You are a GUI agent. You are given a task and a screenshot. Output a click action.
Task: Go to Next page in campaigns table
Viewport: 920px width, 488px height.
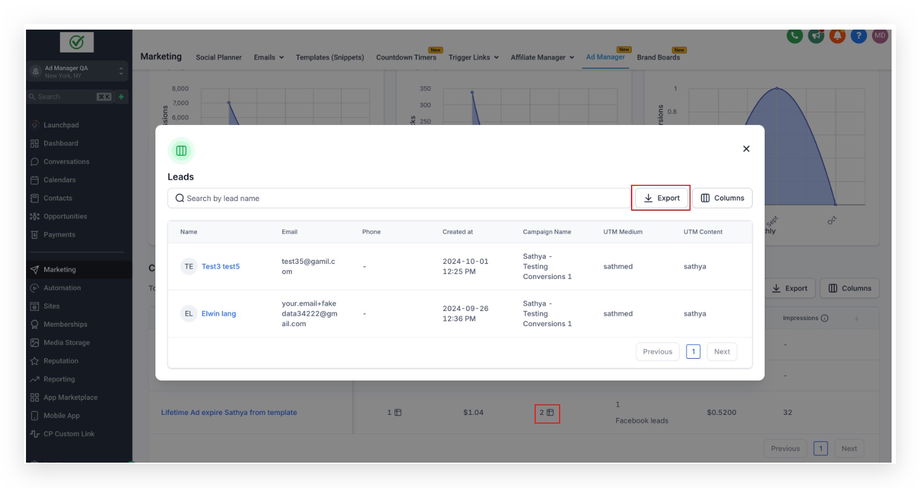(x=849, y=449)
